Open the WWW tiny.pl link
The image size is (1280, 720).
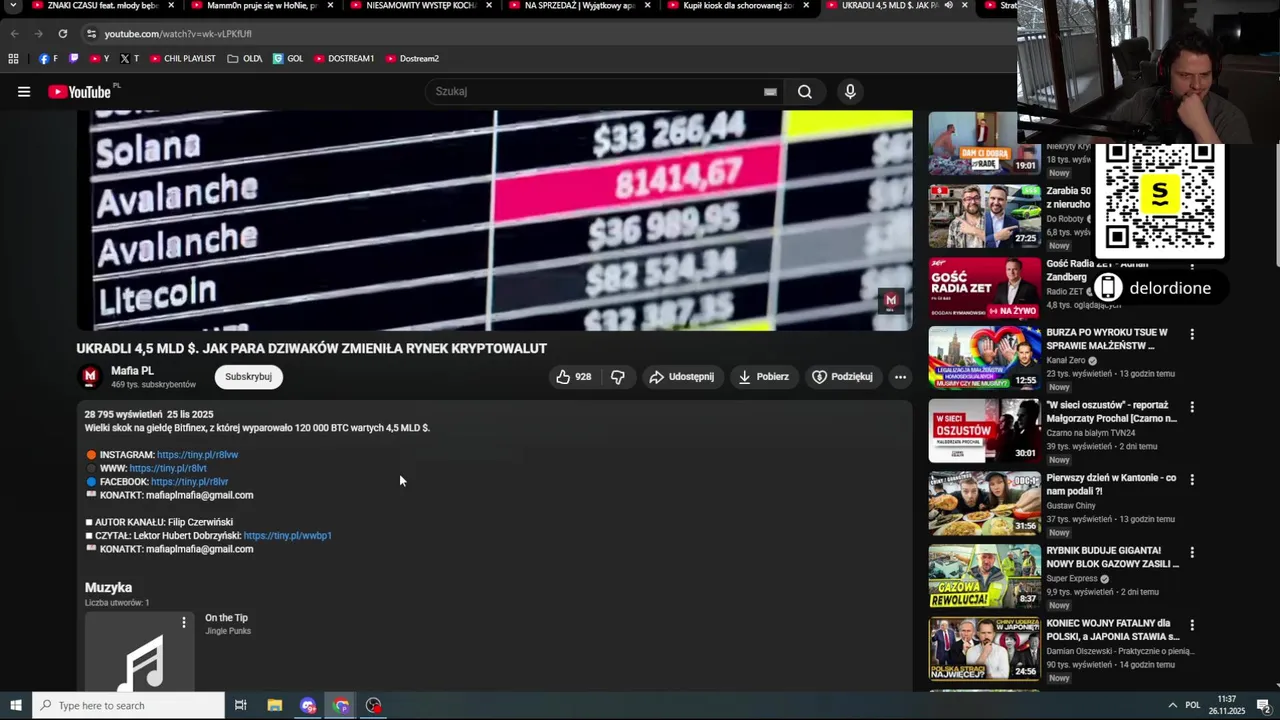tap(168, 468)
